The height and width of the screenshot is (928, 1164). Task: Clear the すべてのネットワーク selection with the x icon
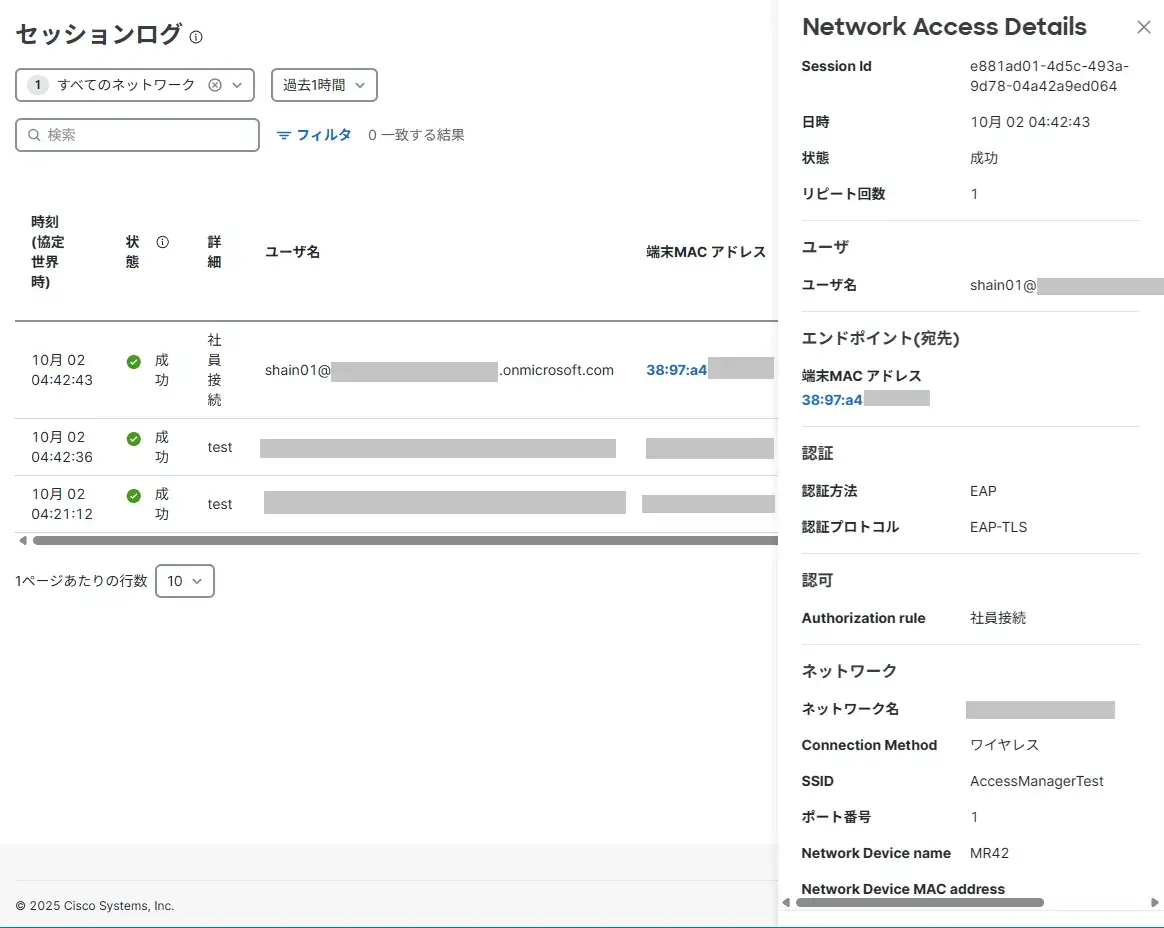[214, 85]
